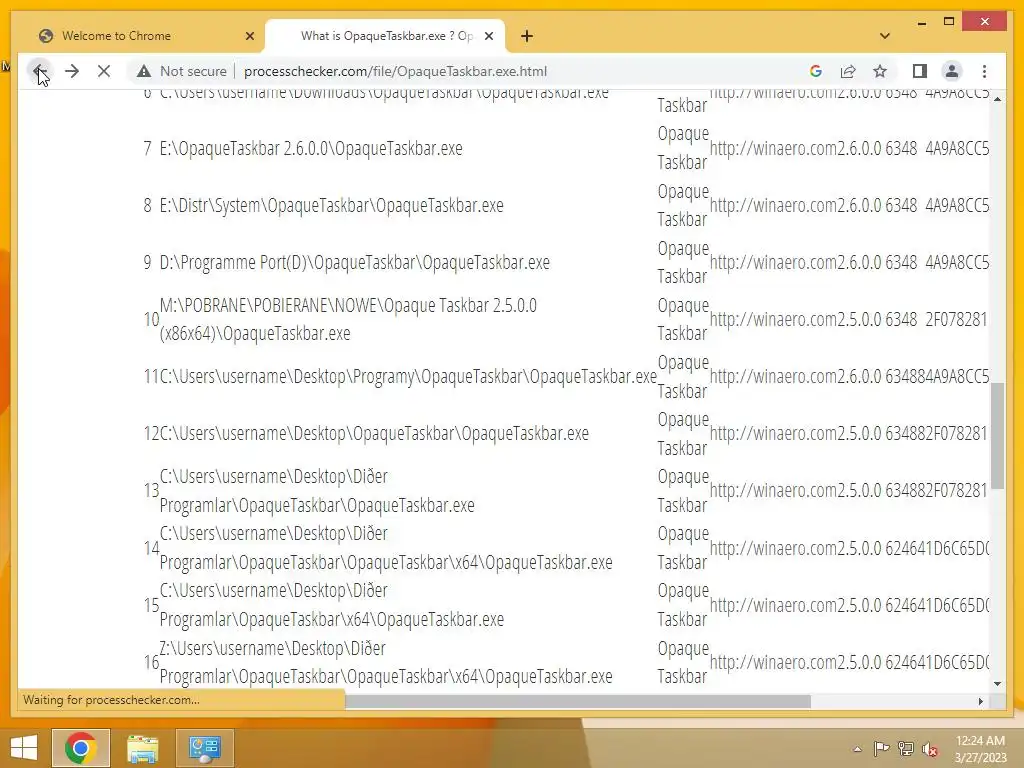
Task: Show hidden tray icons arrow
Action: coord(857,749)
